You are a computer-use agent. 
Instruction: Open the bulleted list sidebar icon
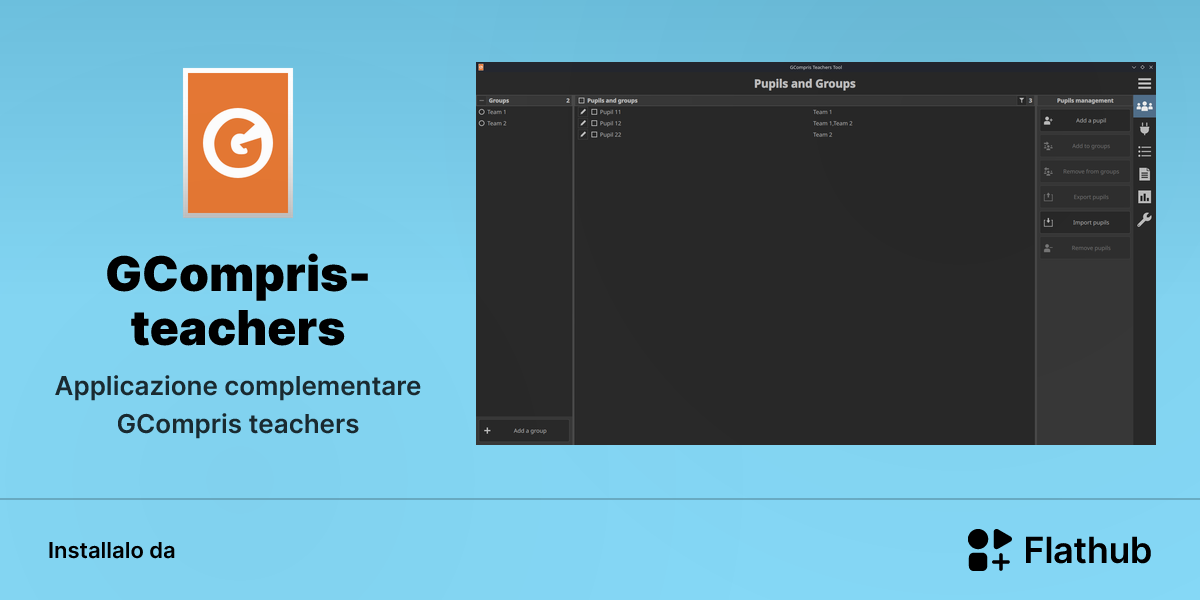click(x=1144, y=151)
